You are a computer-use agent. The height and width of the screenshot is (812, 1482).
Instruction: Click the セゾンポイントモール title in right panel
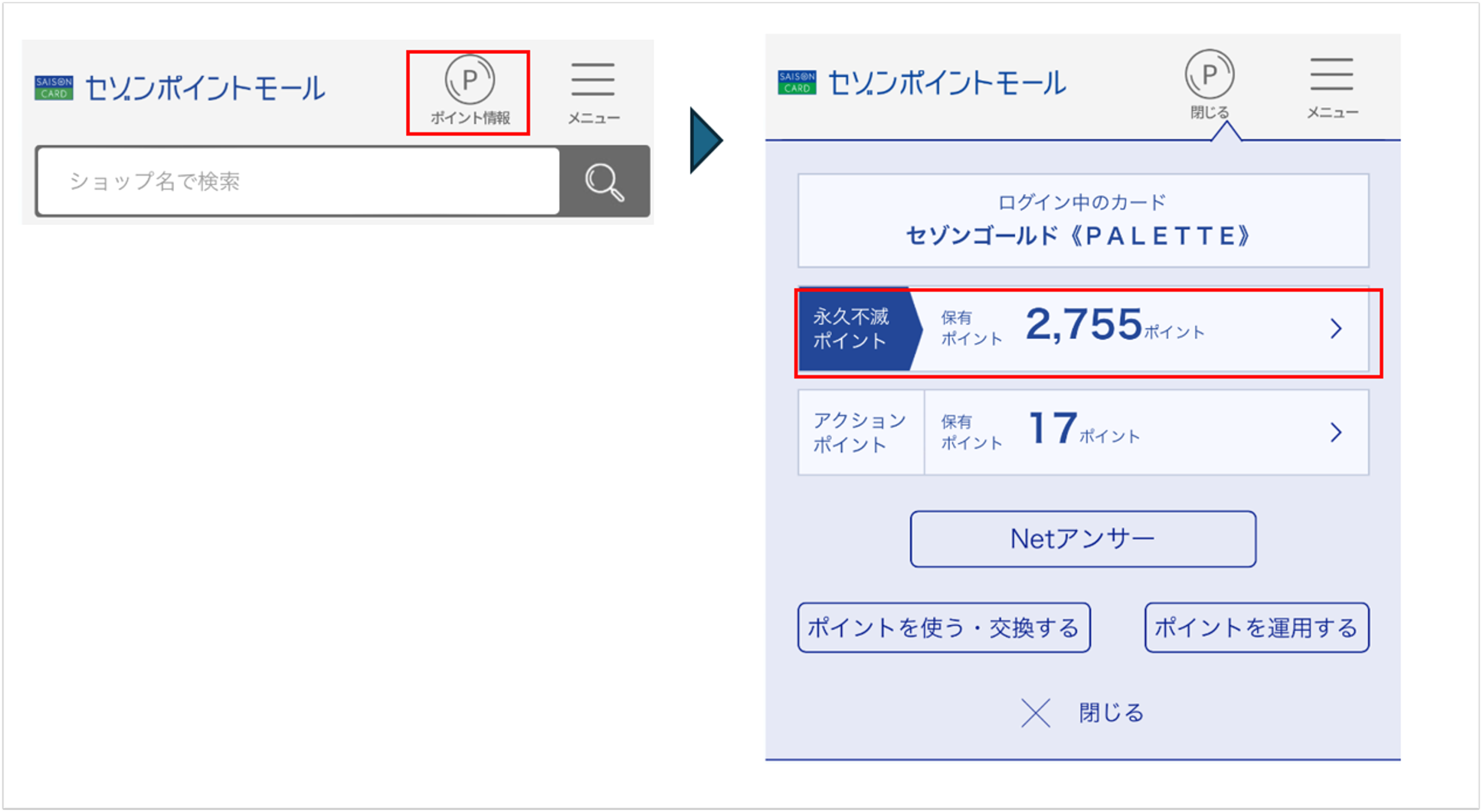tap(947, 83)
